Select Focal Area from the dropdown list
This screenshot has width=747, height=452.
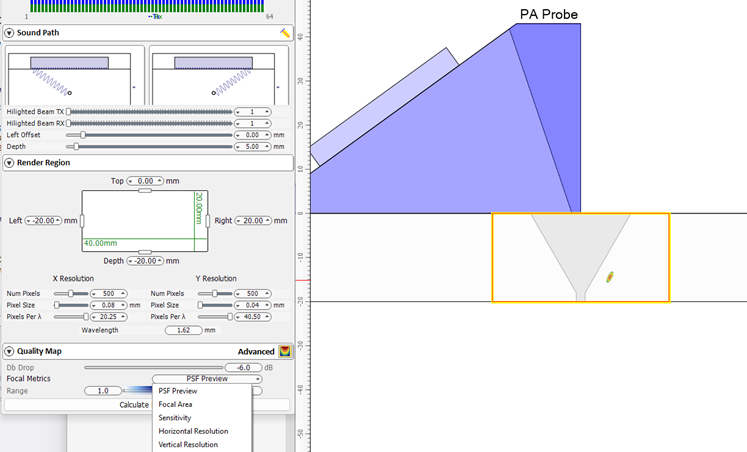176,404
